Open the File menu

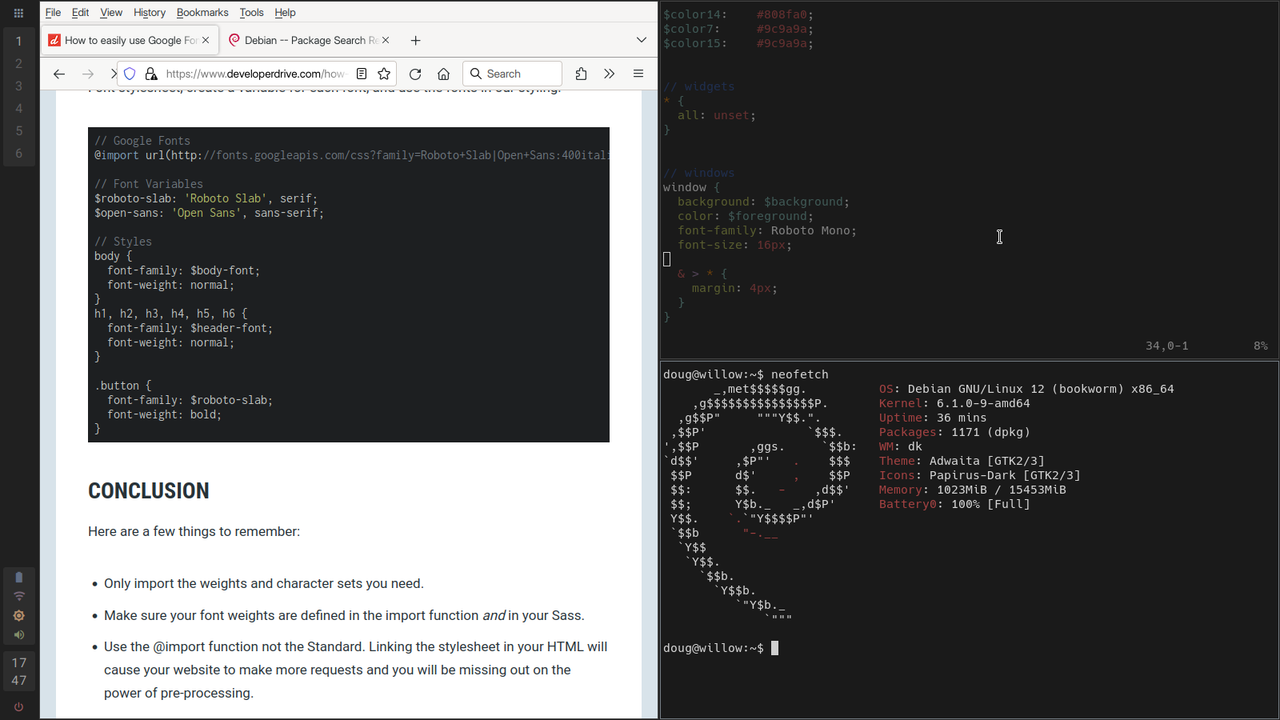(53, 13)
